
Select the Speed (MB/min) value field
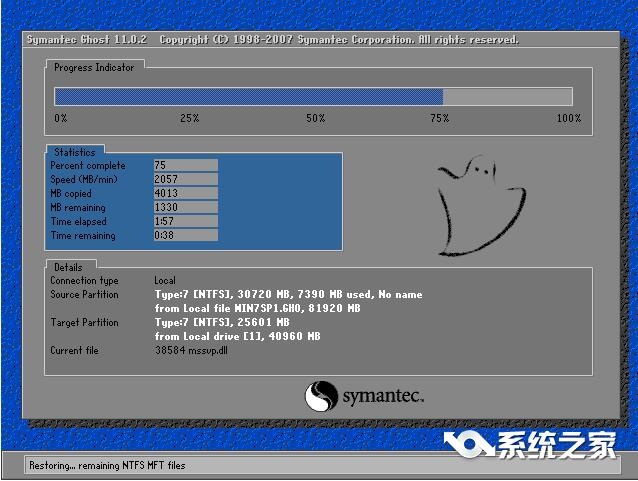[x=185, y=180]
